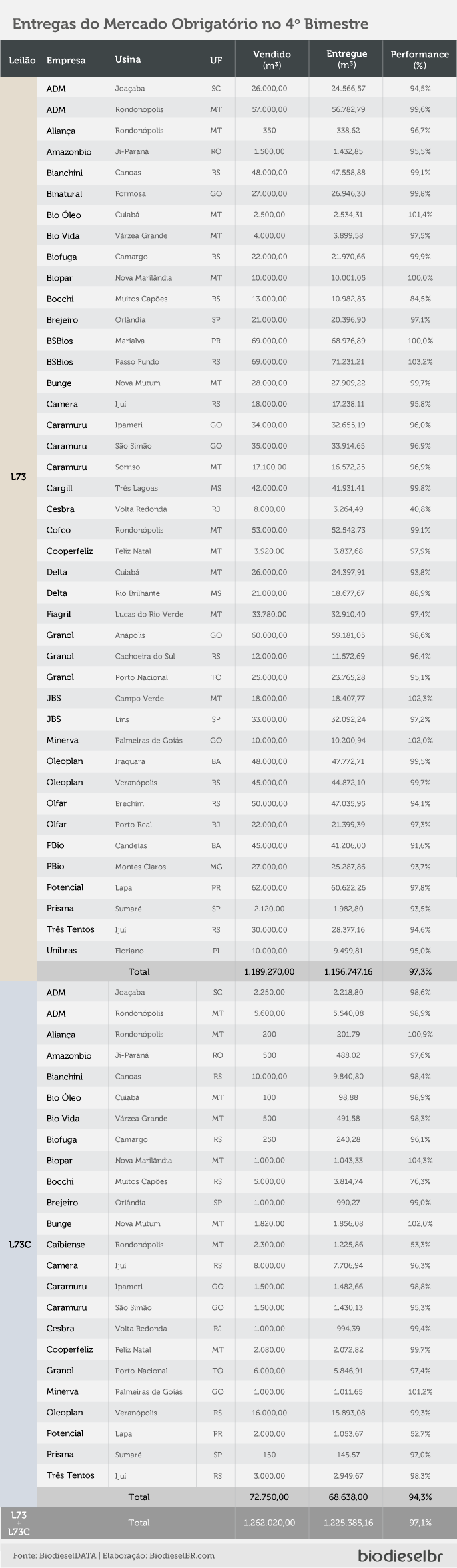Click the grand total 1.262.020,00 cell
Image resolution: width=457 pixels, height=1568 pixels.
click(x=272, y=1523)
